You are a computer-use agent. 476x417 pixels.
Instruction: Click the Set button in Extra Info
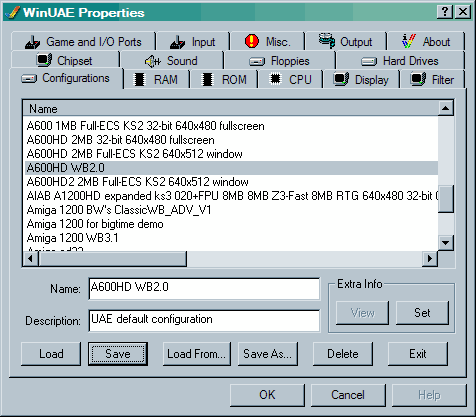coord(422,313)
